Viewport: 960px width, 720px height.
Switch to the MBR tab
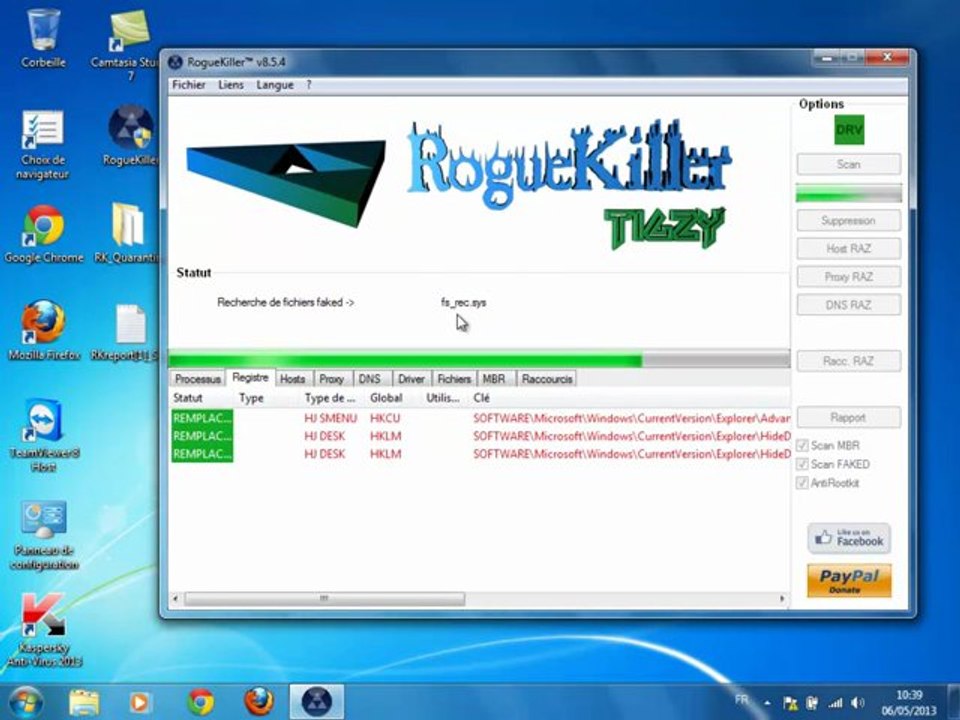(x=494, y=379)
